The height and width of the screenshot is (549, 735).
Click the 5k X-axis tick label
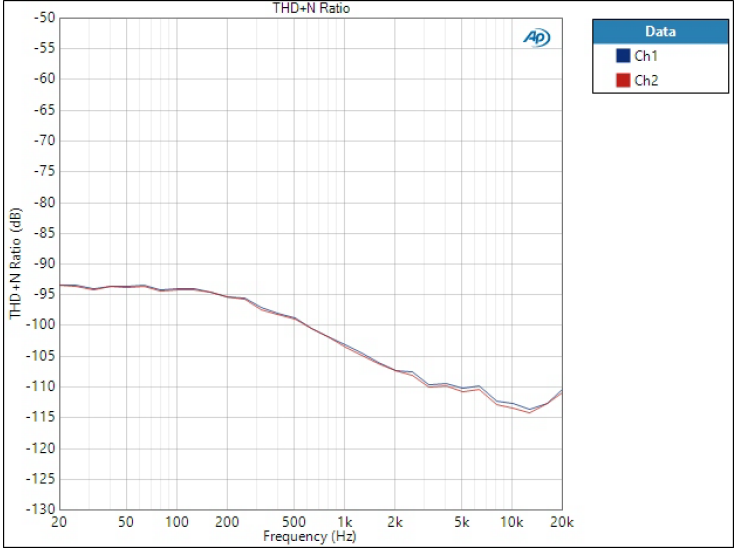click(x=462, y=522)
